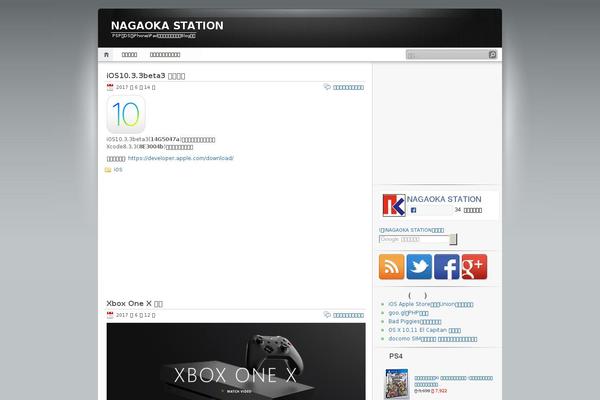Open NAGAOKA STATION Facebook widget title
Image resolution: width=600 pixels, height=400 pixels.
point(444,199)
